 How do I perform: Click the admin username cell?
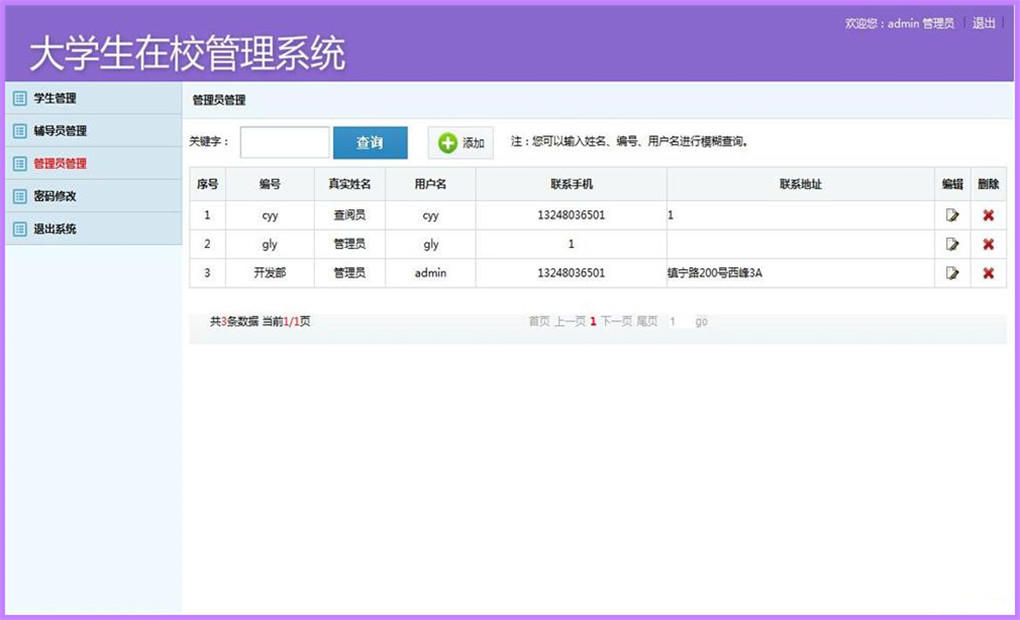point(431,273)
